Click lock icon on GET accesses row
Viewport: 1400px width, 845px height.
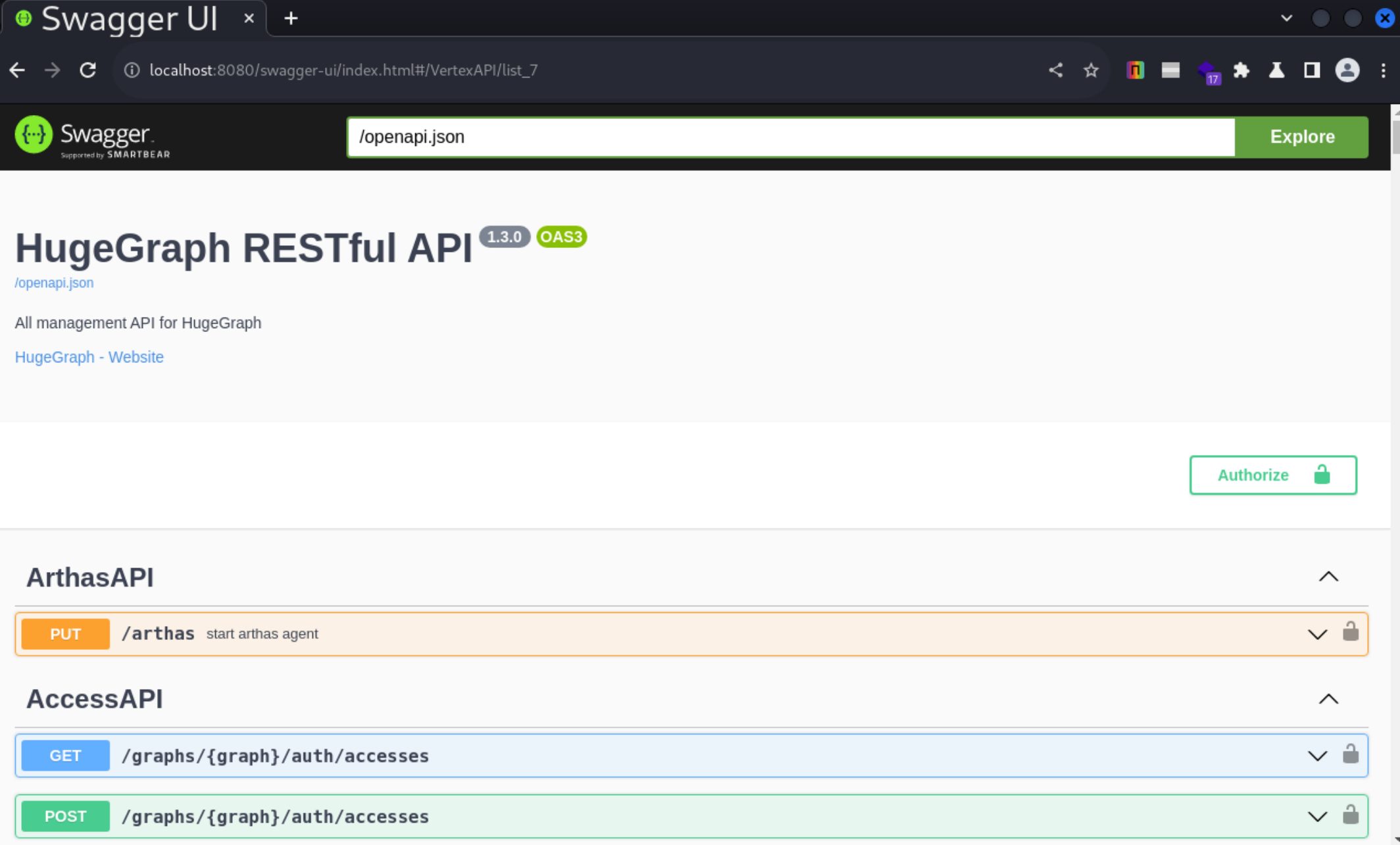[x=1350, y=754]
